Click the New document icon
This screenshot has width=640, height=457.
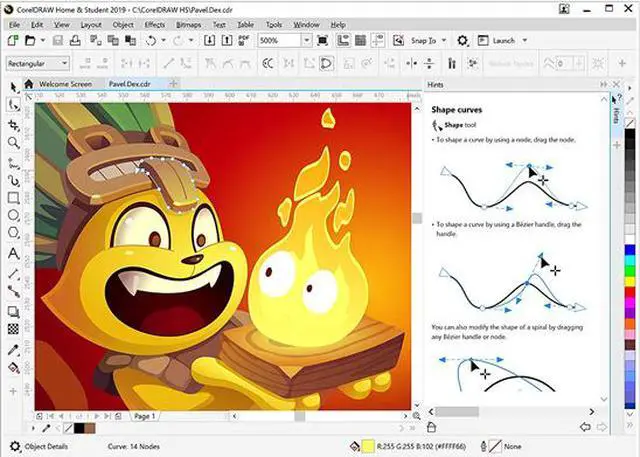coord(13,40)
